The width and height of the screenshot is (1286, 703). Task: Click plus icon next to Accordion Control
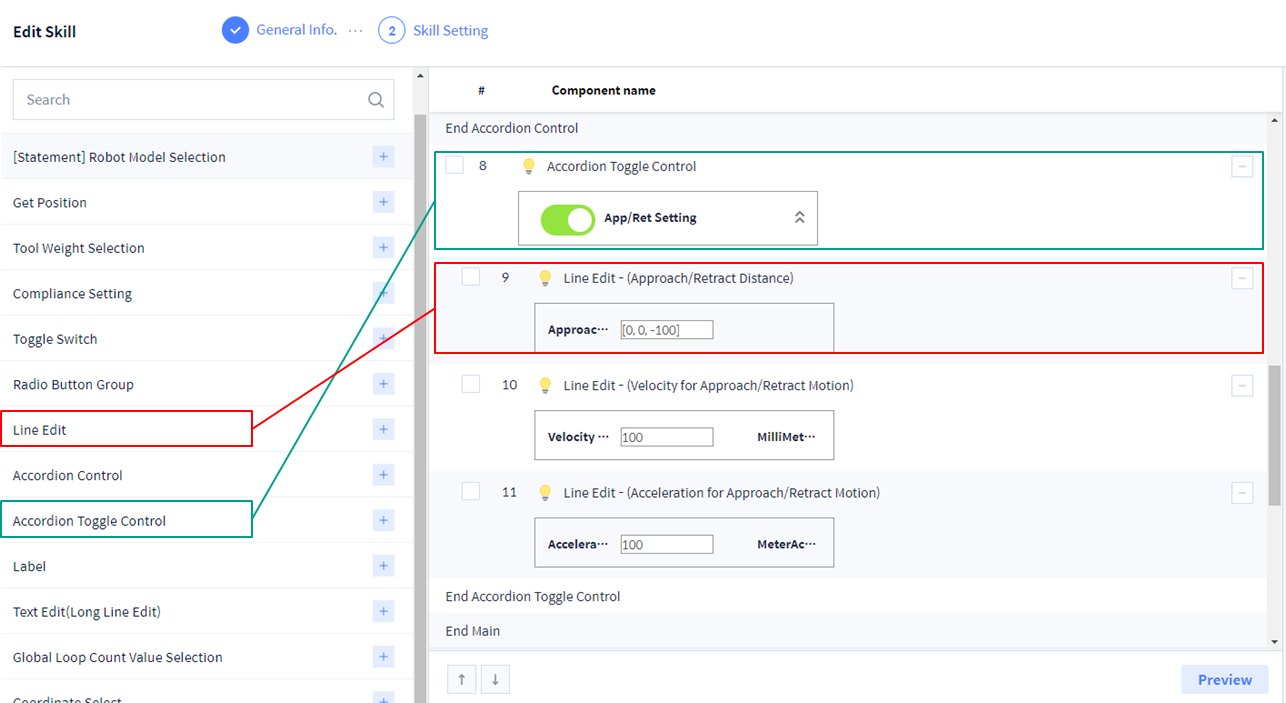click(383, 475)
